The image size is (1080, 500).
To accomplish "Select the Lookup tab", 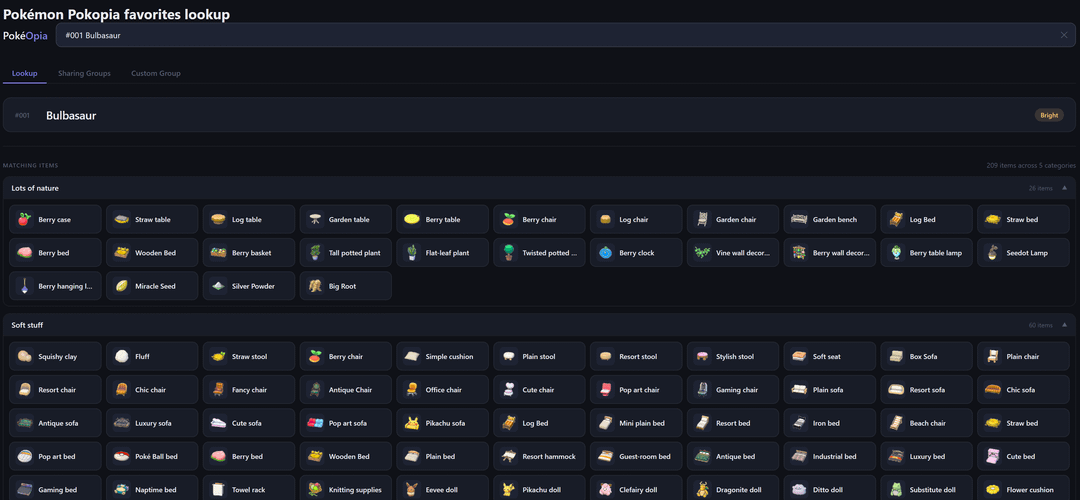I will tap(24, 73).
